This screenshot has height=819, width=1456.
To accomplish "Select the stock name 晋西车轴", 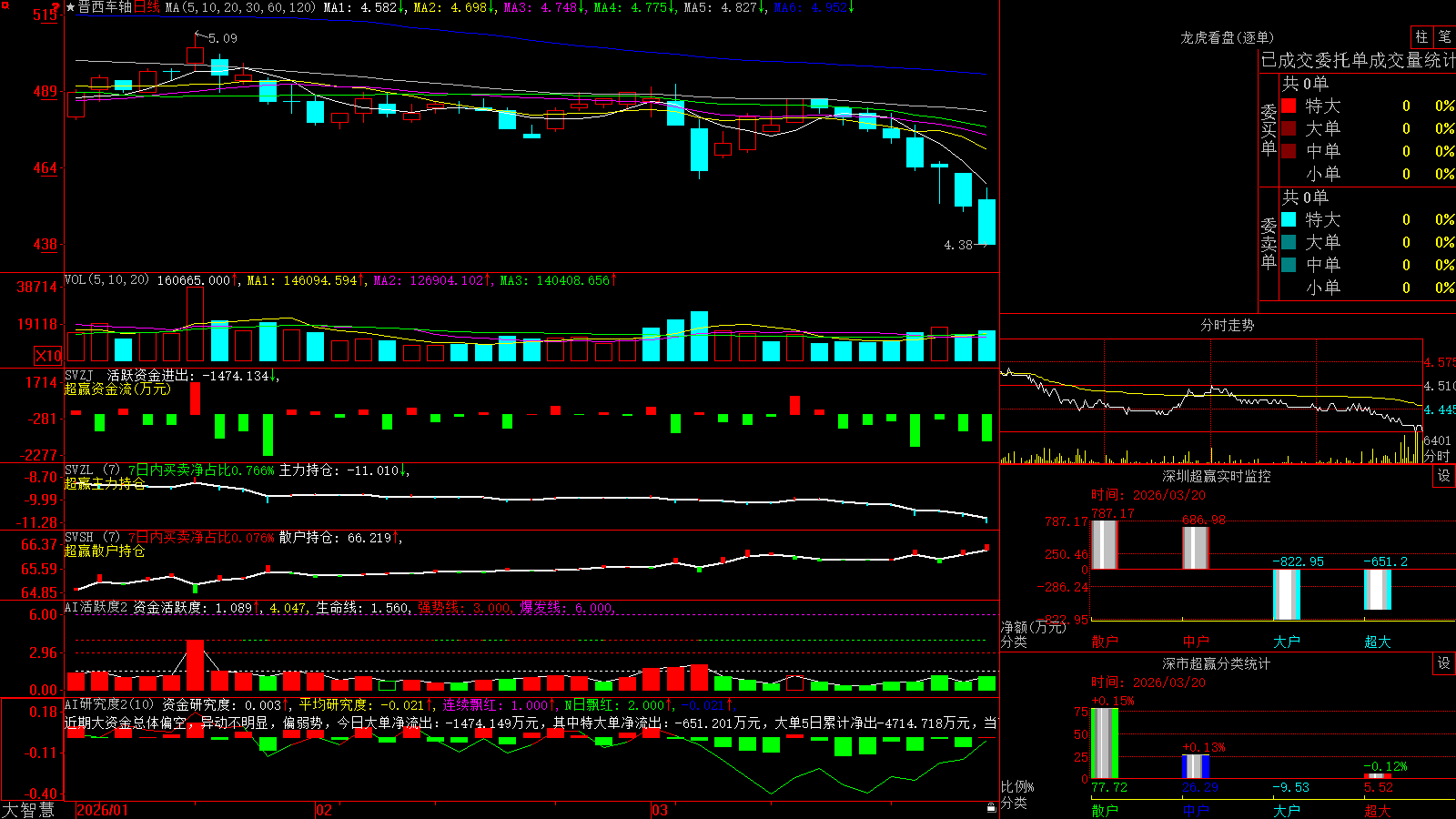I will tap(105, 7).
